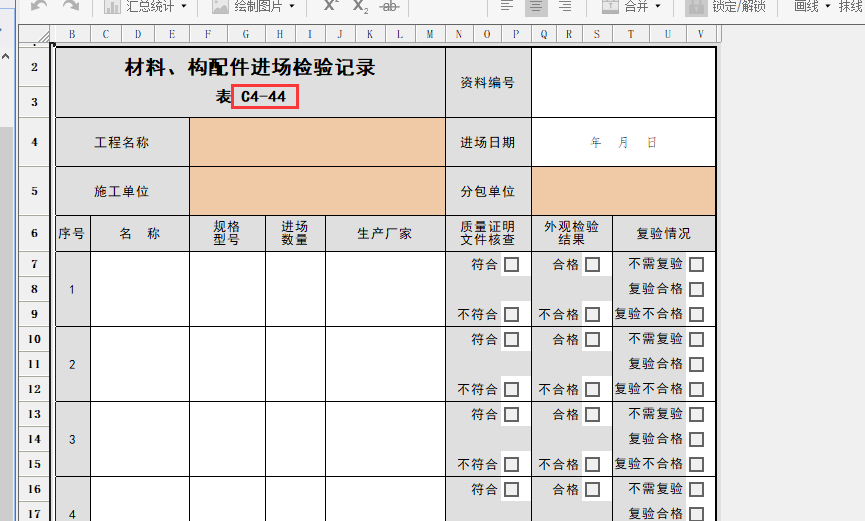
Task: Expand the 合并 merge dropdown arrow
Action: [658, 6]
